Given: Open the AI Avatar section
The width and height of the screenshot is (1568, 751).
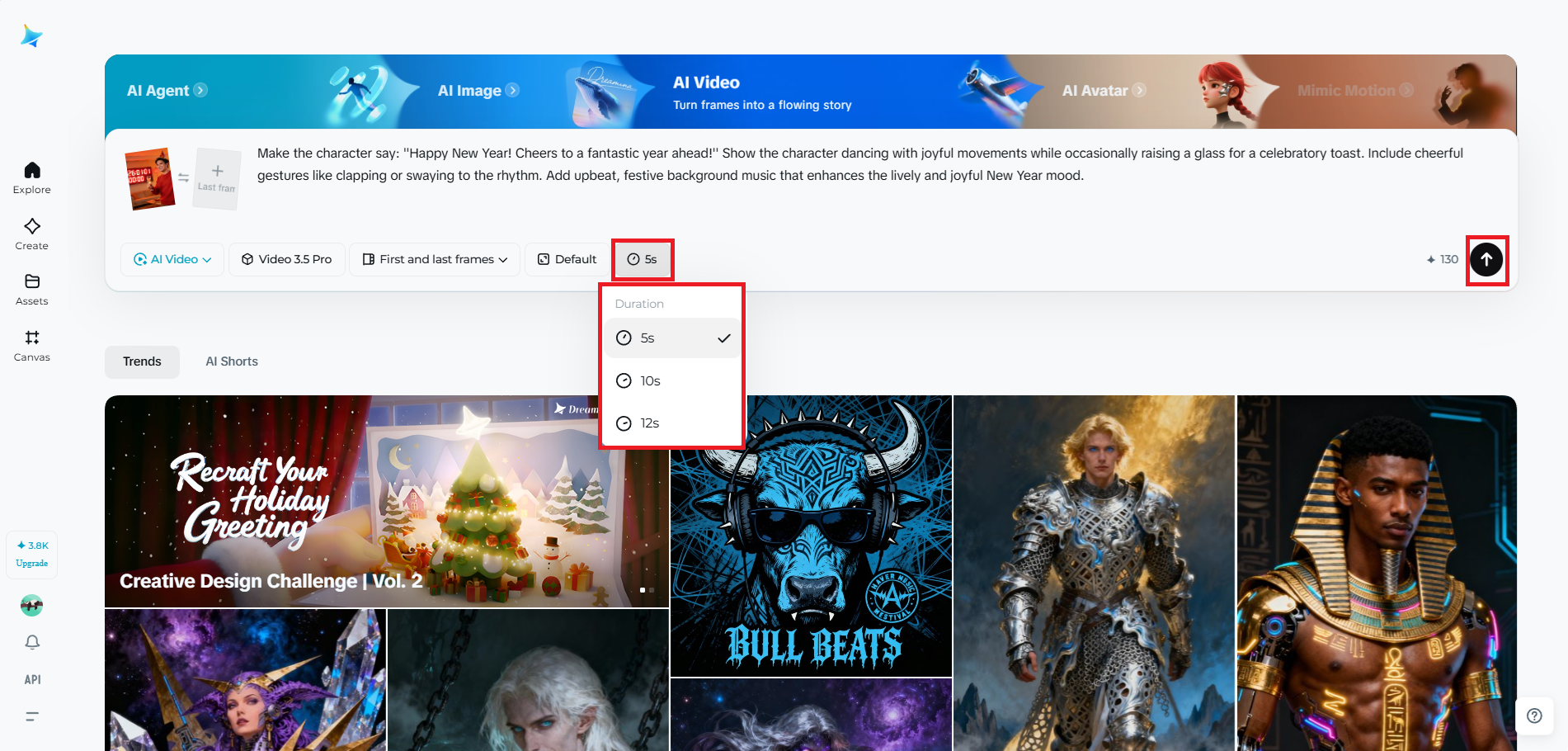Looking at the screenshot, I should 1104,91.
